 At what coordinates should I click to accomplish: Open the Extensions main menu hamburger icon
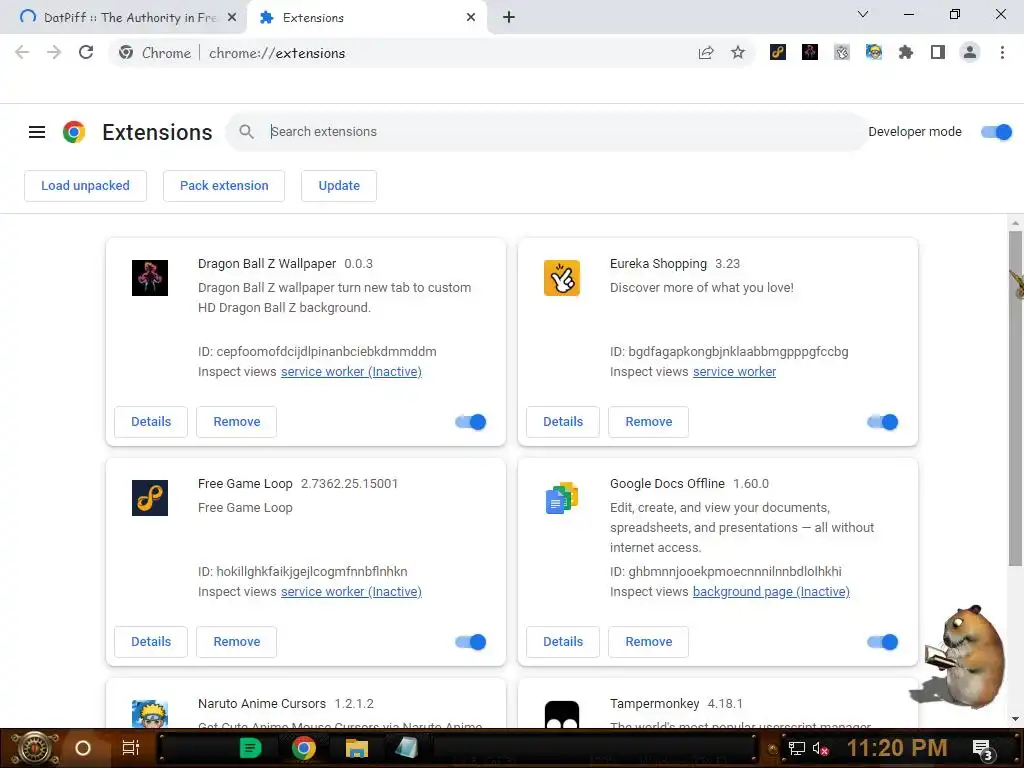coord(37,132)
